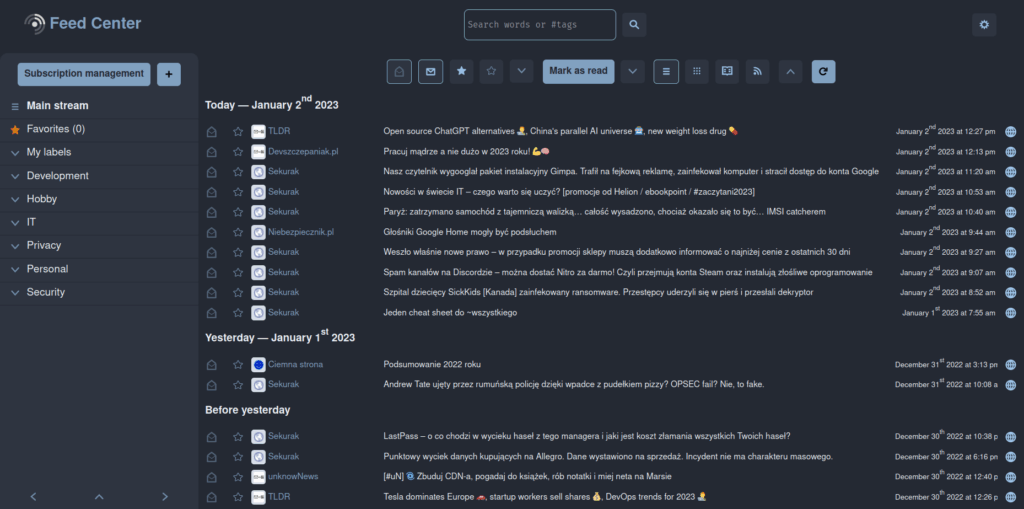Screen dimensions: 1024x509
Task: Expand the IT category
Action: [15, 223]
